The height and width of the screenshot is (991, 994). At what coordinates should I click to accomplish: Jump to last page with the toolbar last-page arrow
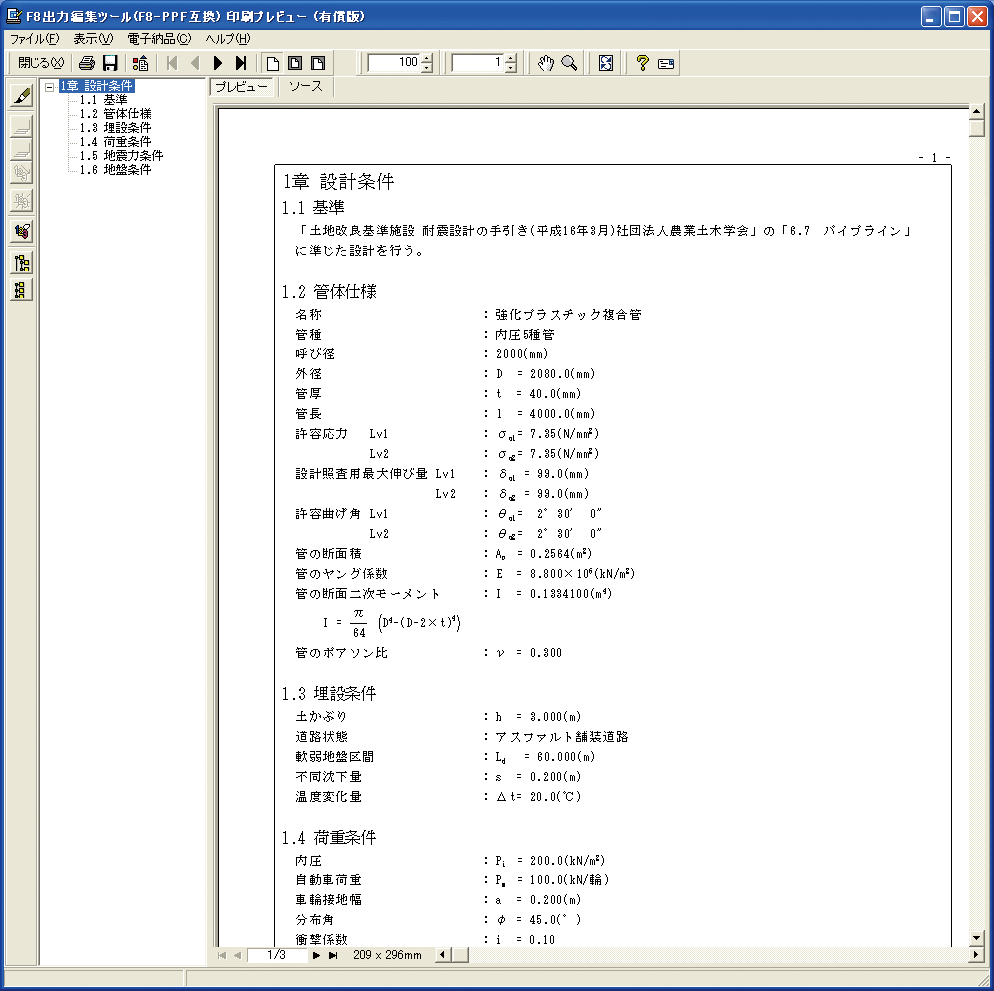241,63
